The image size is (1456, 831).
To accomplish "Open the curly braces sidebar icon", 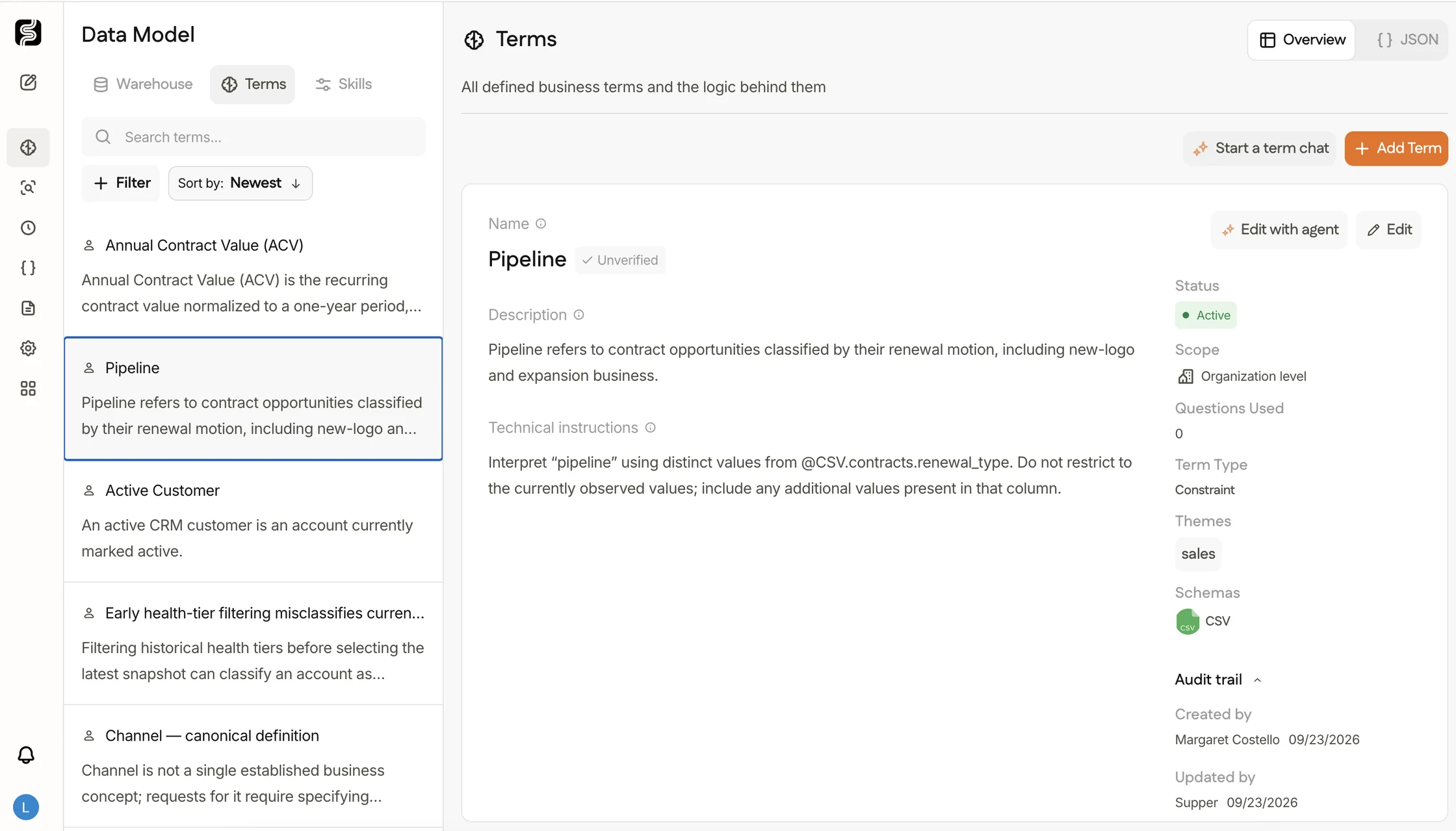I will point(28,268).
